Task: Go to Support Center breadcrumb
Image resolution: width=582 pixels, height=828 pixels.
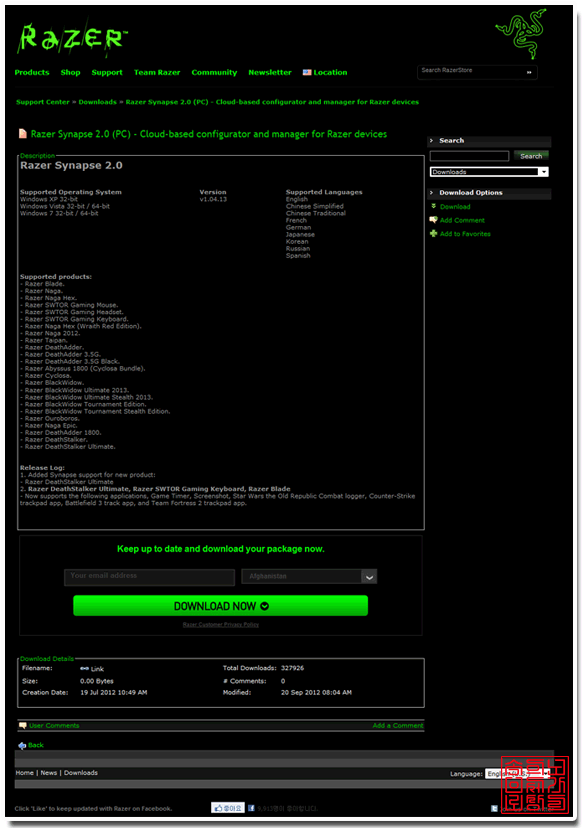Action: click(43, 102)
